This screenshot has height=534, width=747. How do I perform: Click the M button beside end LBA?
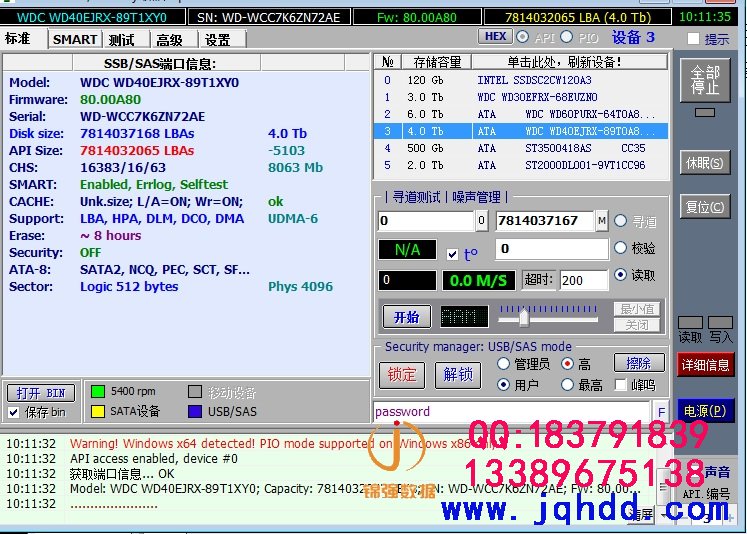(x=602, y=221)
